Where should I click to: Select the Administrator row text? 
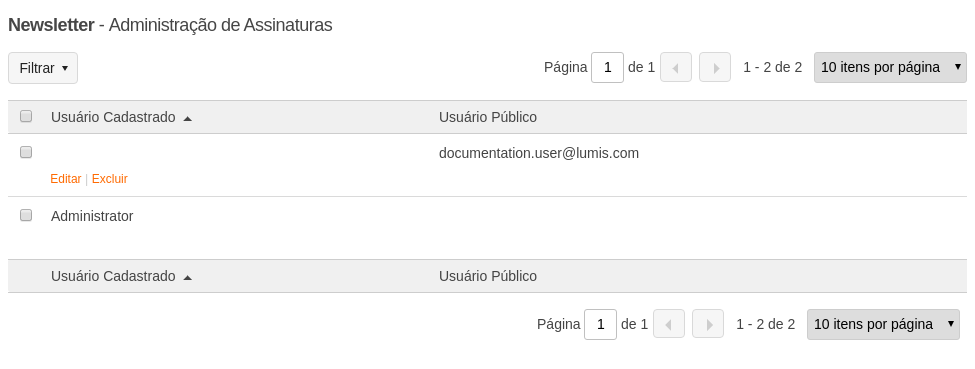(92, 216)
